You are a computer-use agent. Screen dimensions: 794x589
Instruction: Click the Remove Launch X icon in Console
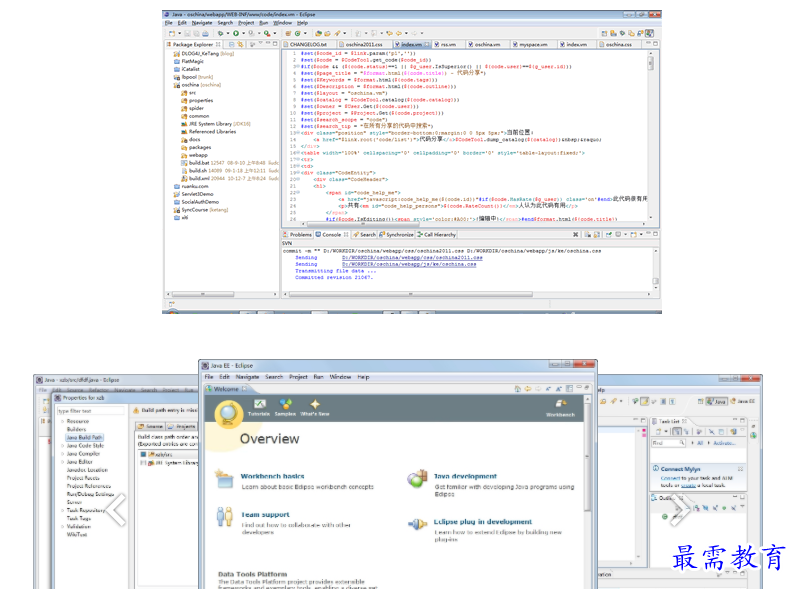coord(575,234)
